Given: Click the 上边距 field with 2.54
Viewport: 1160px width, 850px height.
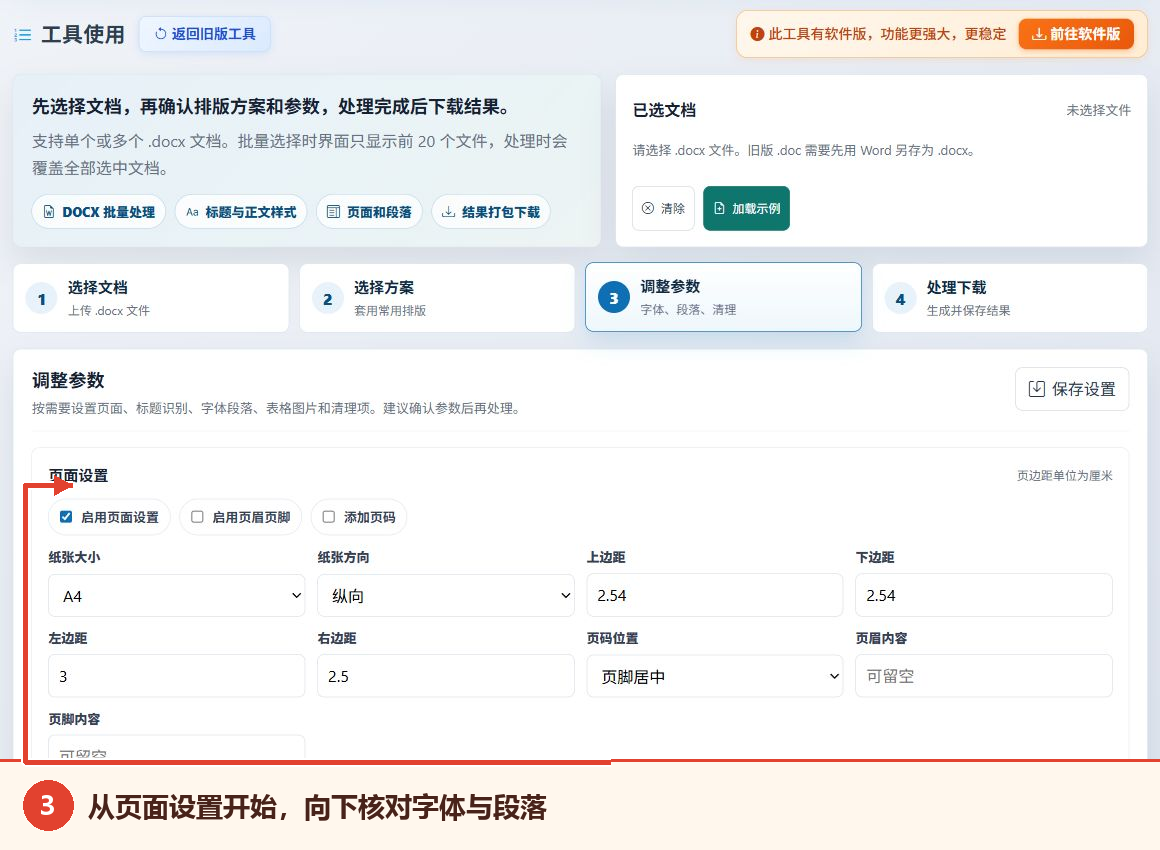Looking at the screenshot, I should (715, 596).
